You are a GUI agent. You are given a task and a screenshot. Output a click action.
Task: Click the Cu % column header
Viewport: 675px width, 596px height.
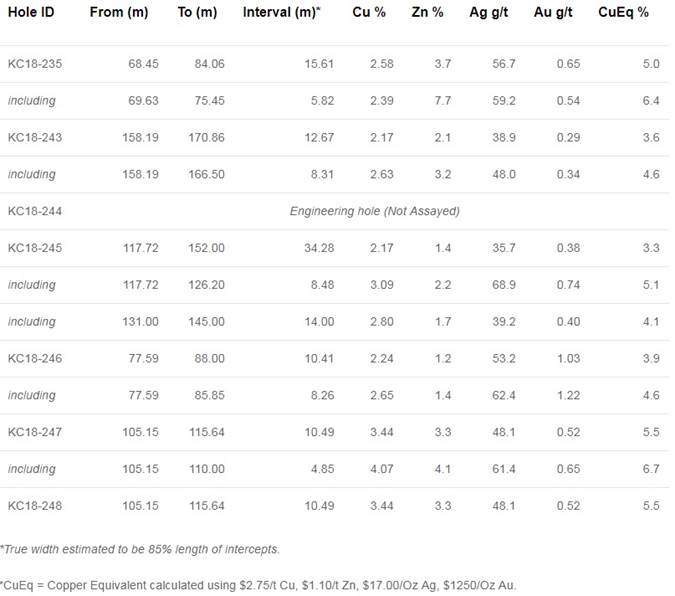(369, 12)
